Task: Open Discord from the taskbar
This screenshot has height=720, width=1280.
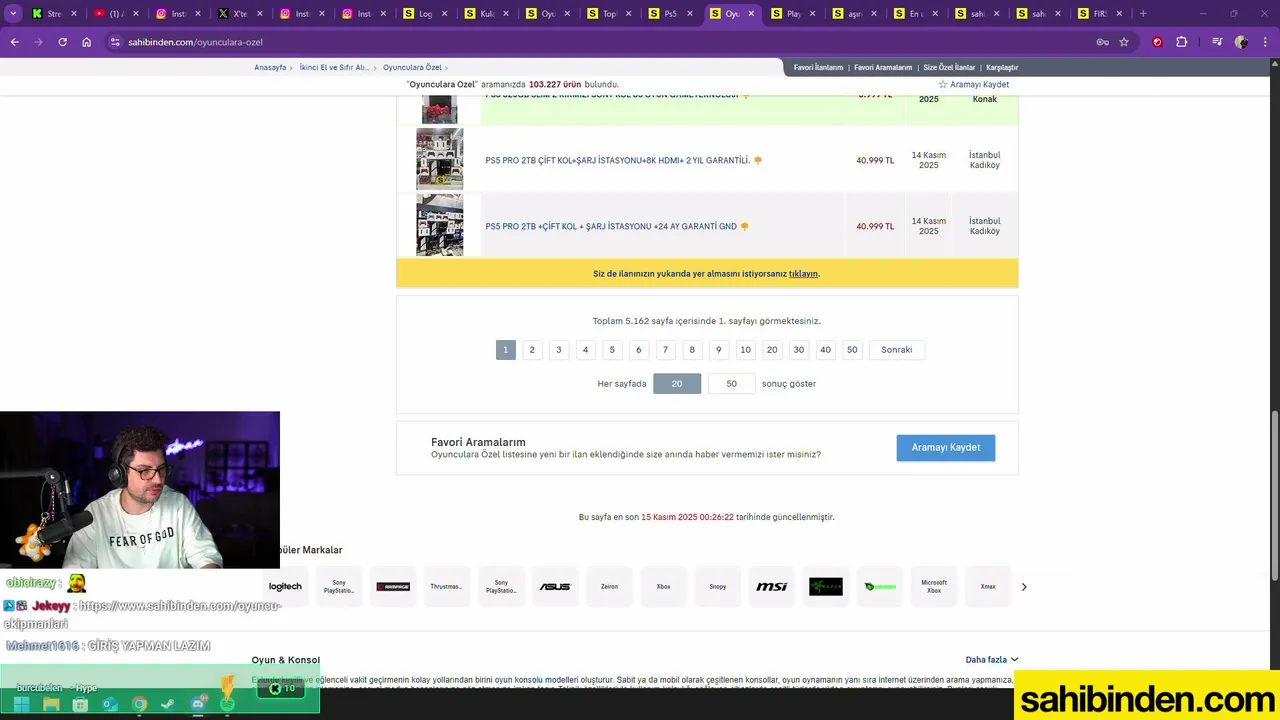Action: pos(198,704)
